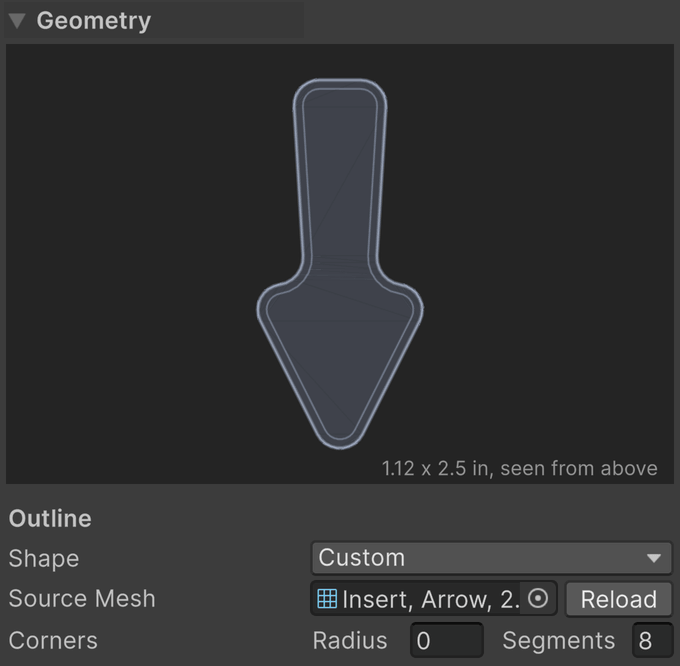Image resolution: width=680 pixels, height=666 pixels.
Task: Select the Source Mesh field Insert, Arrow
Action: 434,599
